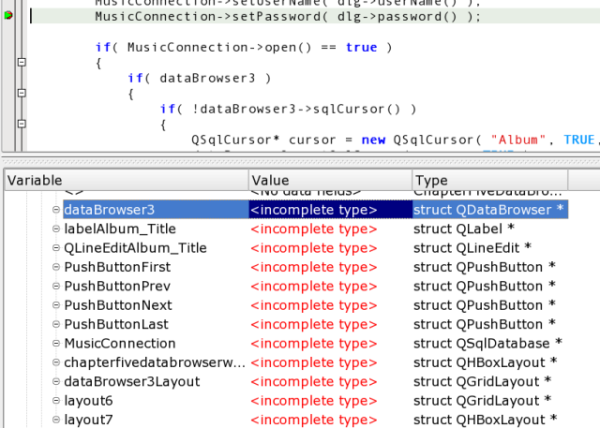
Task: Expand the layout6 variable node
Action: (56, 400)
